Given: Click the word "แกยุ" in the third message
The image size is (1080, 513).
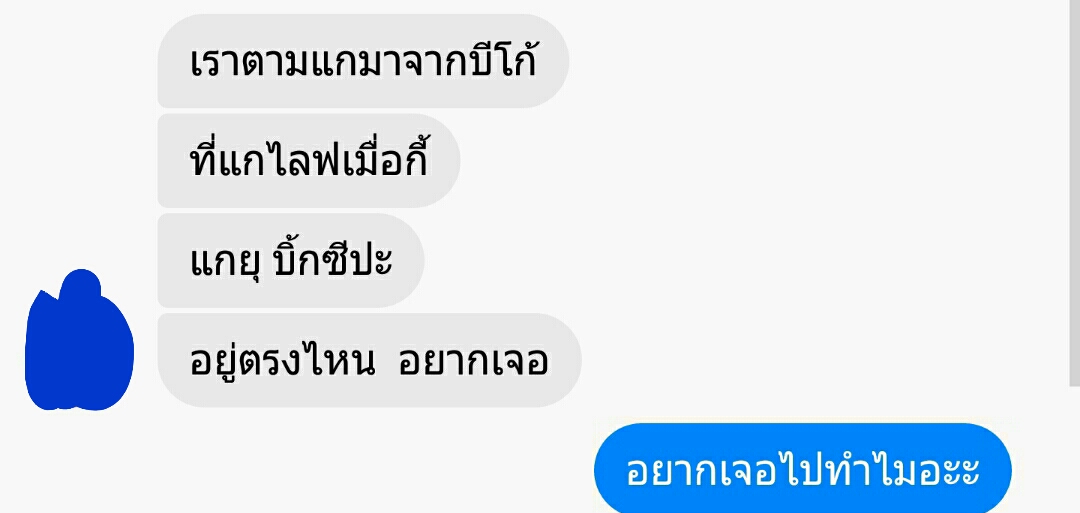Looking at the screenshot, I should click(222, 262).
